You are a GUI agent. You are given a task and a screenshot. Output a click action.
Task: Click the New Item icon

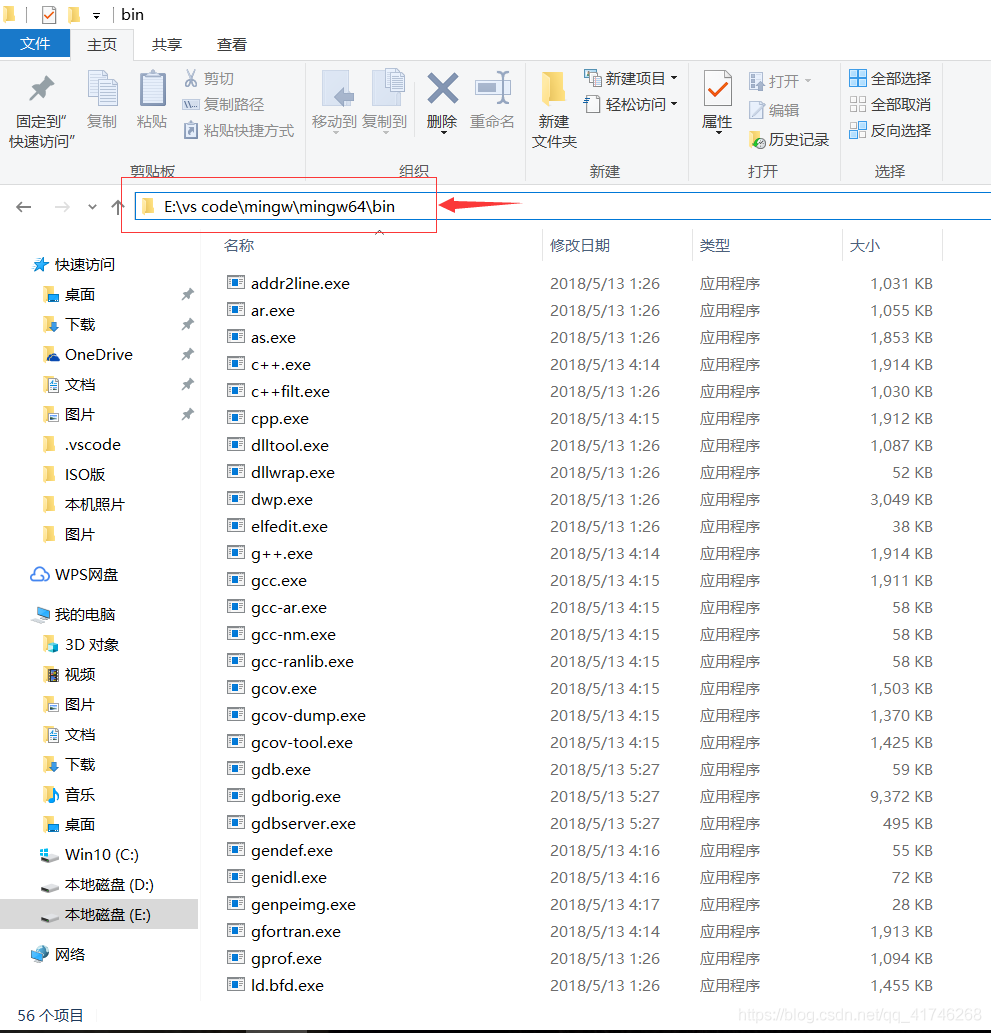coord(592,78)
